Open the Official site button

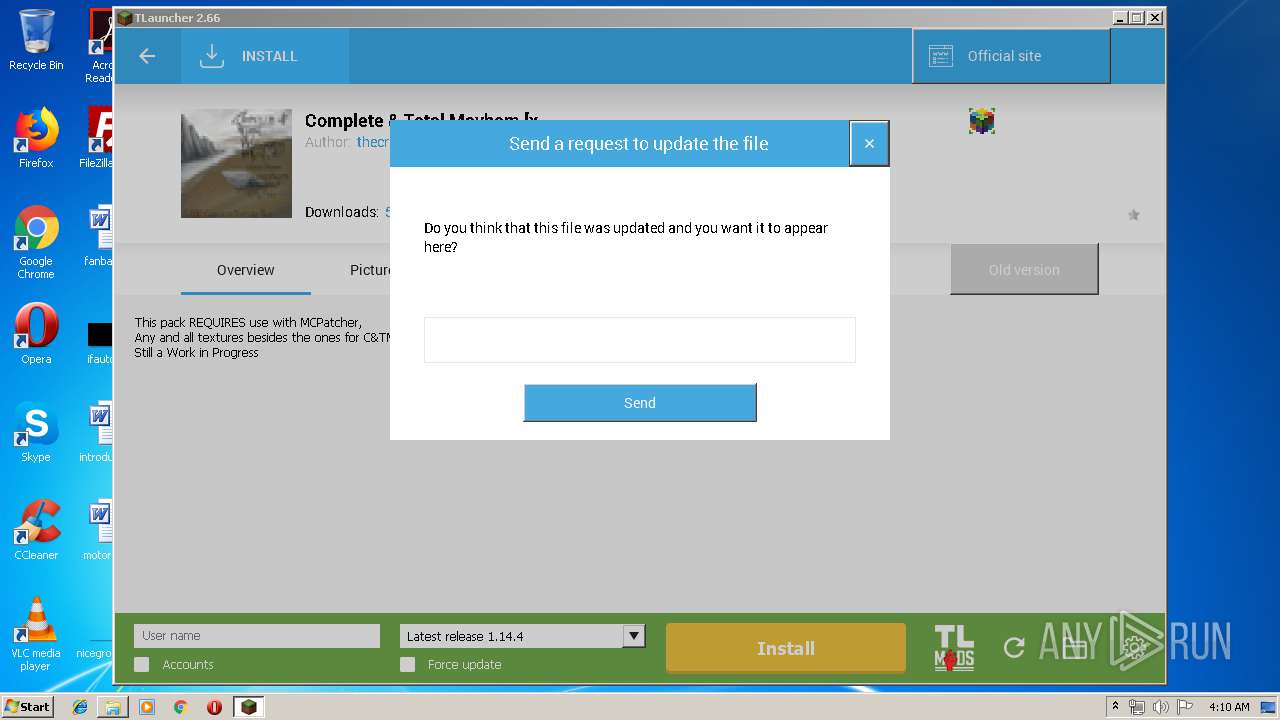coord(1011,56)
